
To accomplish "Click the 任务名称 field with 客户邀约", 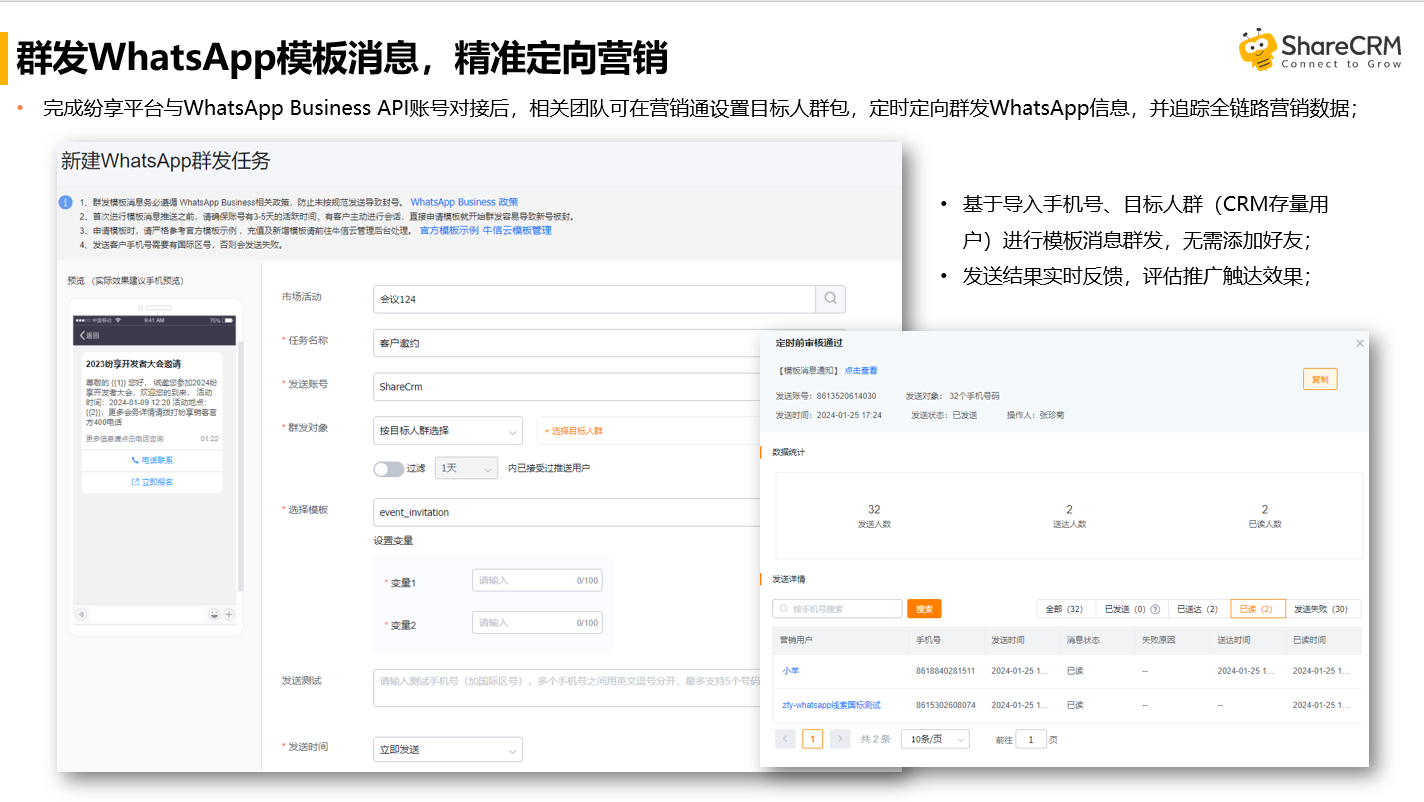I will [x=566, y=343].
